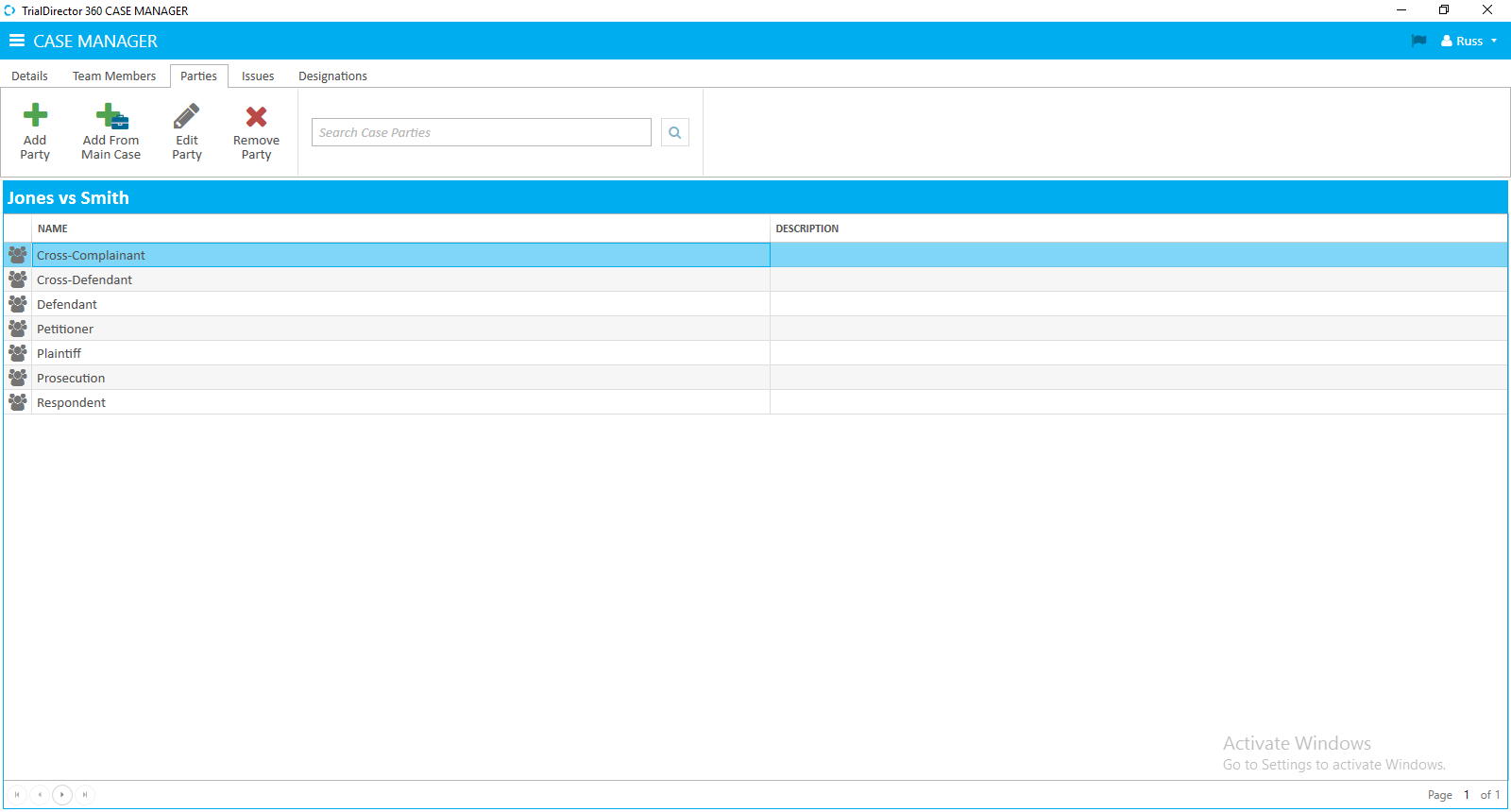Select the Cross-Defendant row

(755, 279)
